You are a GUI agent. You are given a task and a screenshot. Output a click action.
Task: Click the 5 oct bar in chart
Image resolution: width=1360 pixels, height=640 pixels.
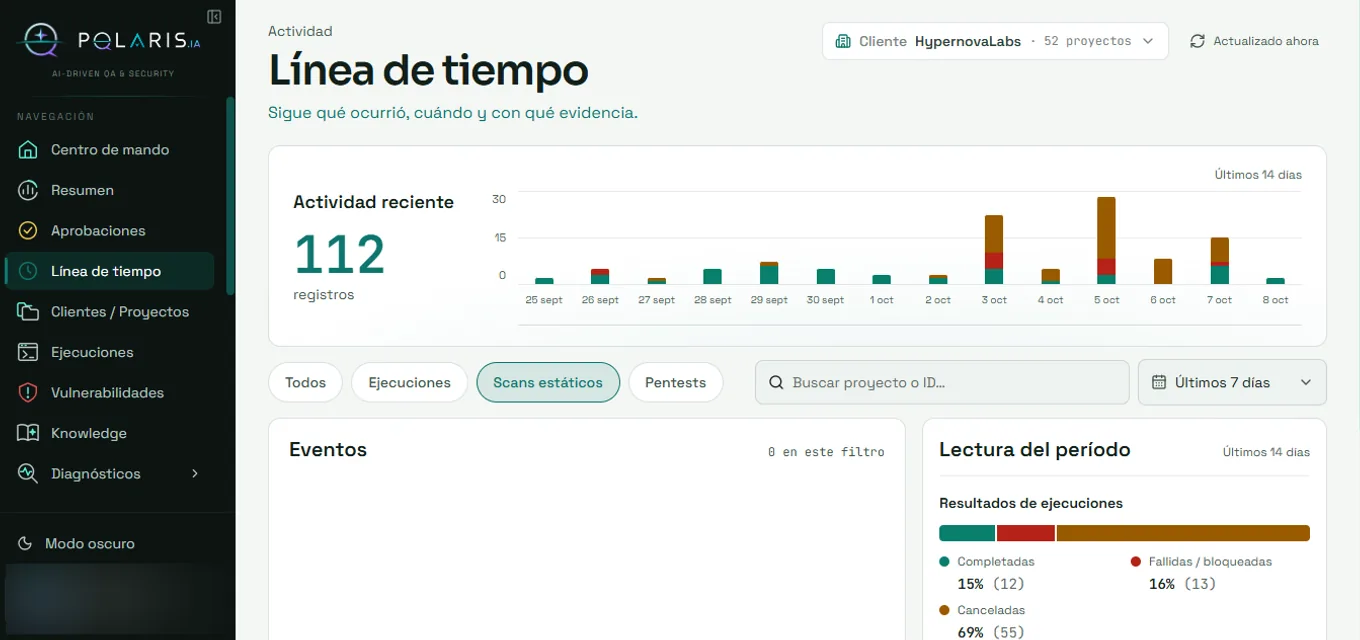click(1106, 241)
